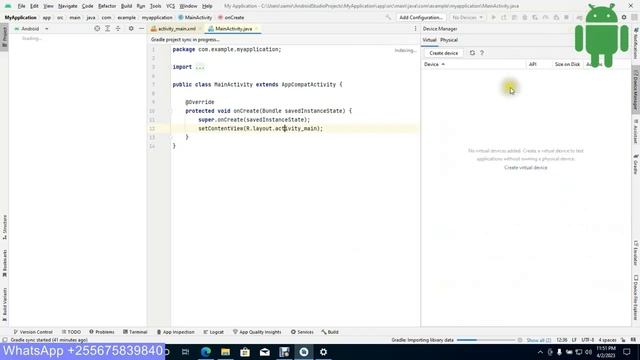Click UTF-8 encoding in status bar

[587, 340]
